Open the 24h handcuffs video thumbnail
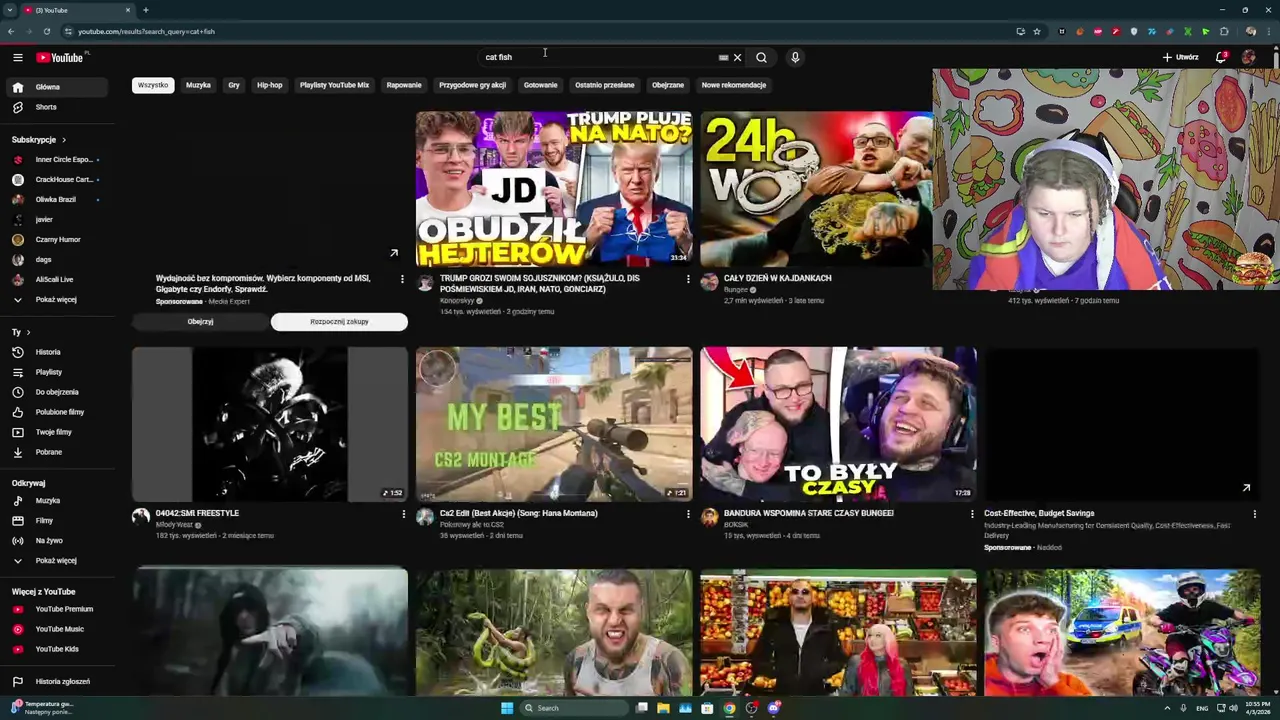This screenshot has height=720, width=1280. pyautogui.click(x=816, y=189)
